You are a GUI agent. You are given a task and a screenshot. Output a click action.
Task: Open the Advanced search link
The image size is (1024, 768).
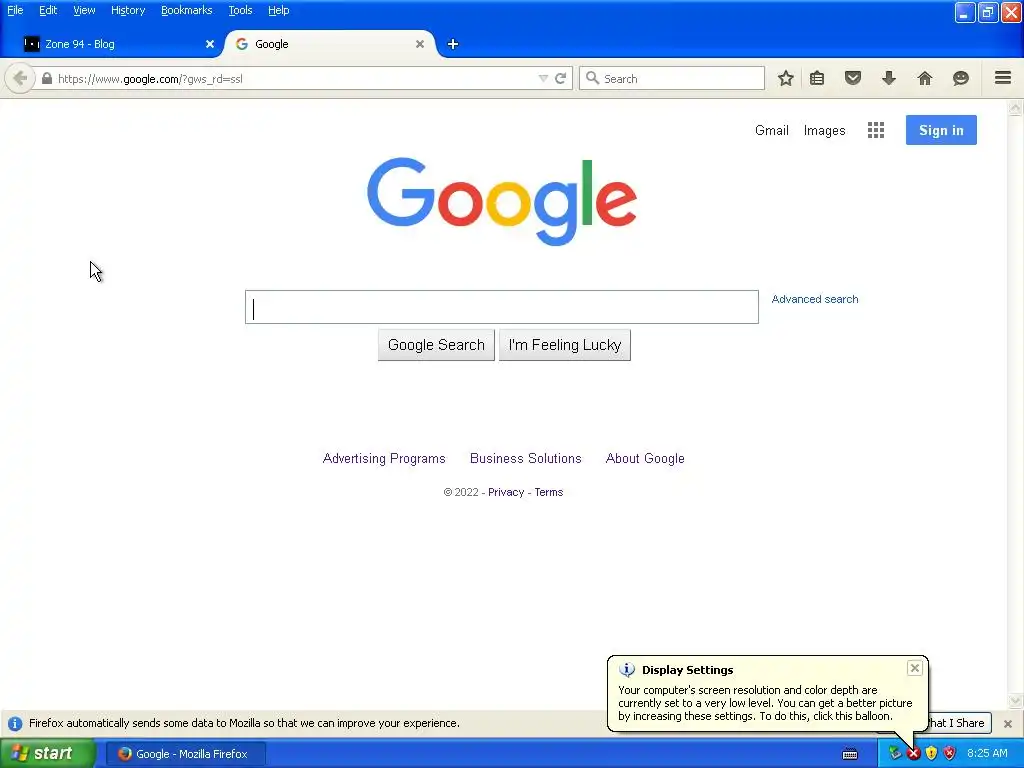815,299
